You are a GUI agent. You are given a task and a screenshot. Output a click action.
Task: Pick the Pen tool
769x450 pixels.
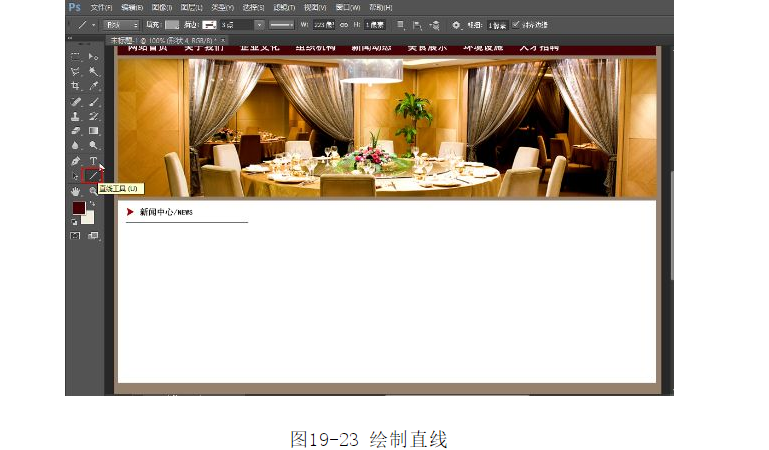pos(76,160)
